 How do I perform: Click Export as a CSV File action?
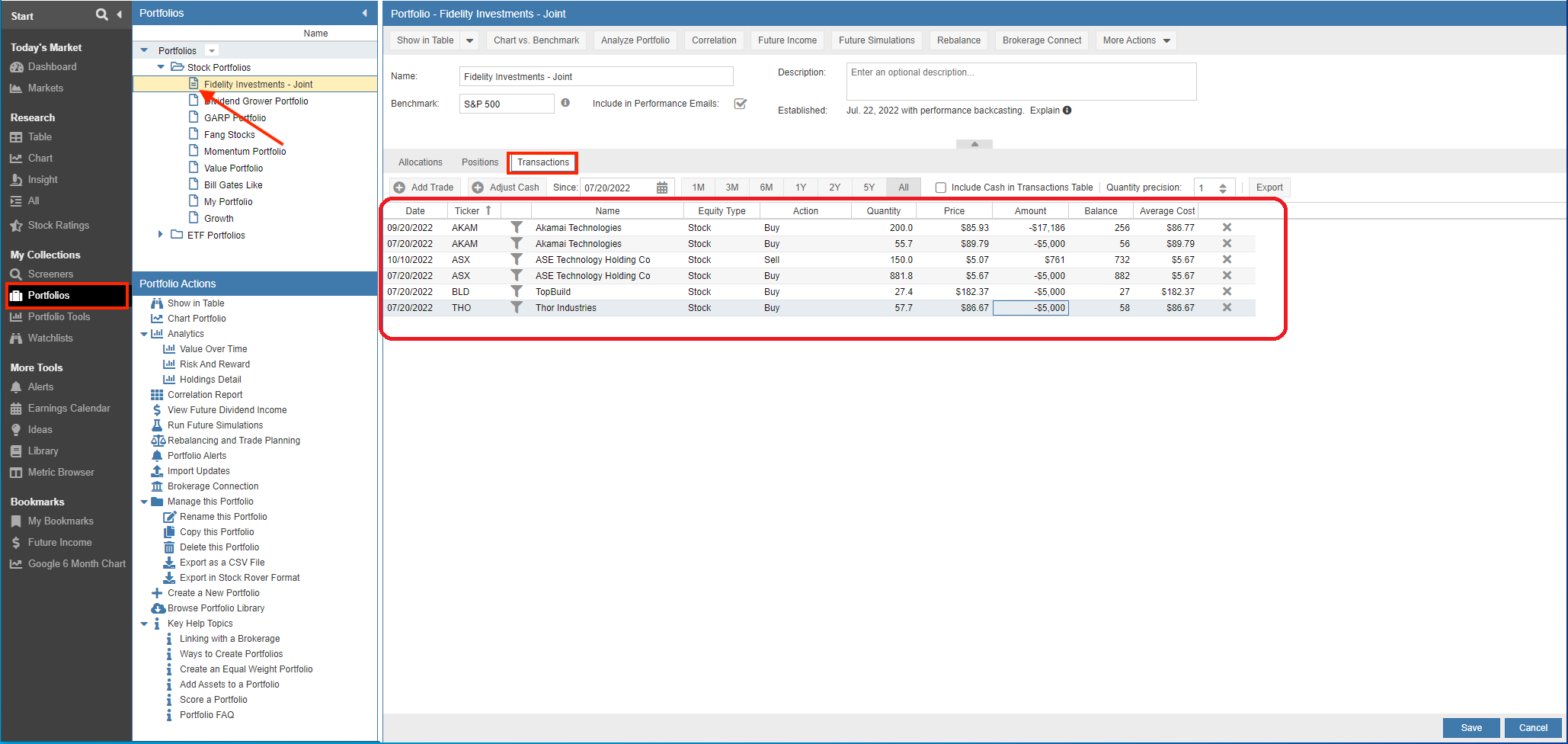(x=222, y=563)
